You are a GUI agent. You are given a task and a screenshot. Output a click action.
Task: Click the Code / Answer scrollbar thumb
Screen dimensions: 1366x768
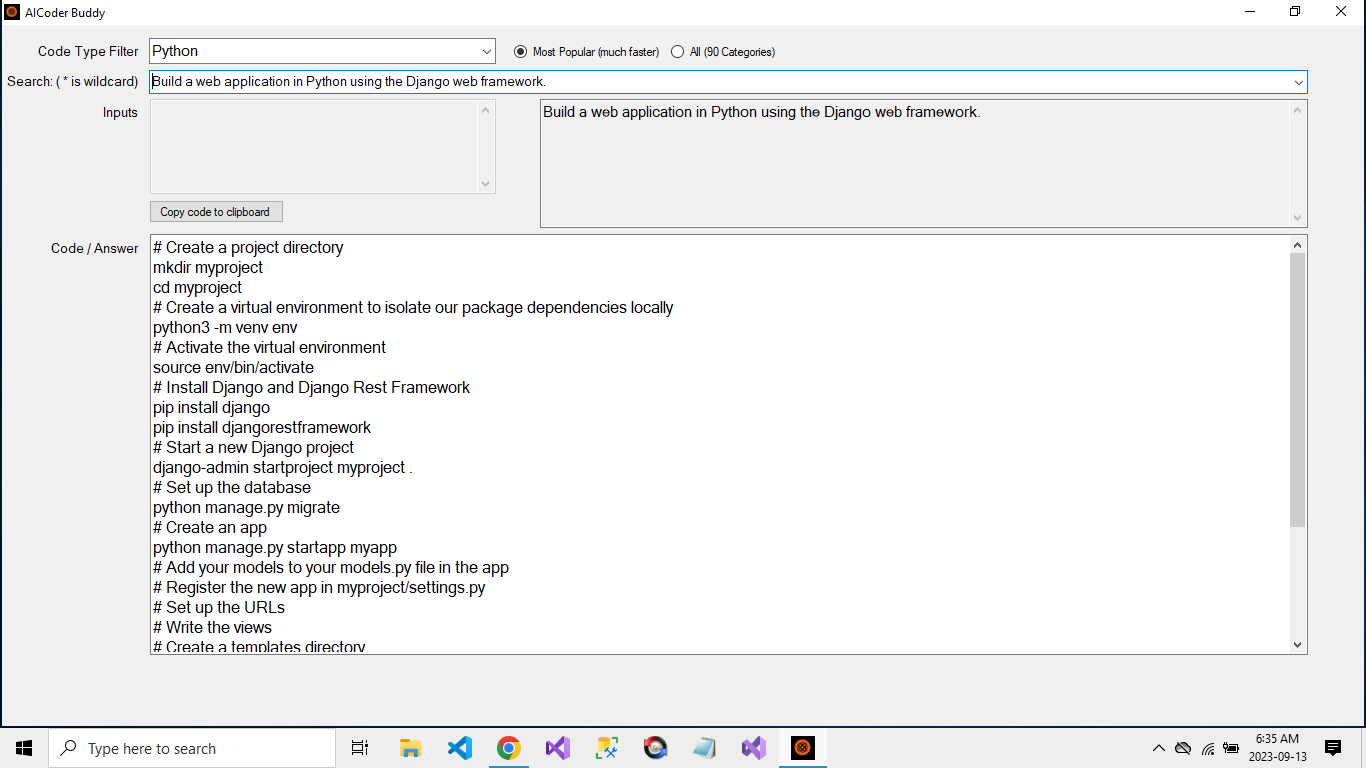pos(1298,390)
